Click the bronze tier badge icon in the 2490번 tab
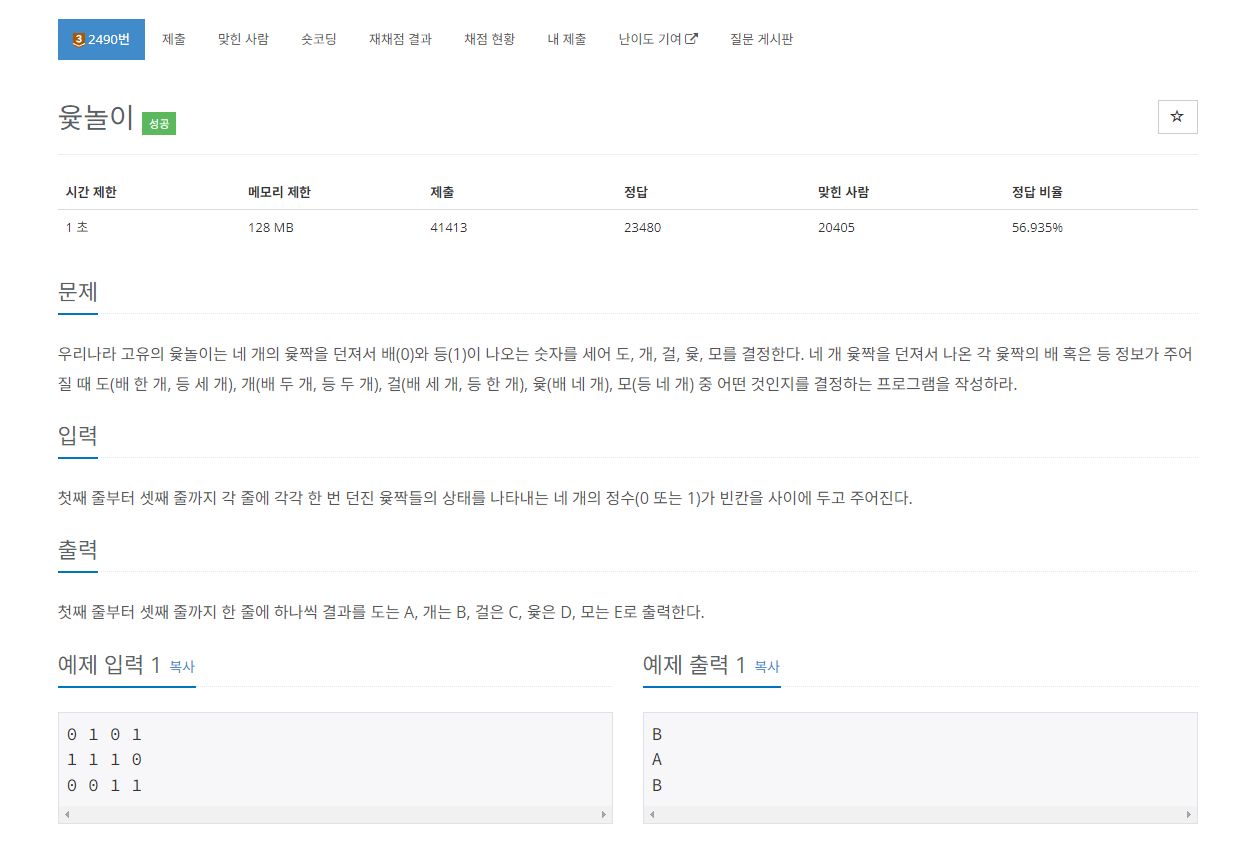The image size is (1238, 848). pos(79,40)
